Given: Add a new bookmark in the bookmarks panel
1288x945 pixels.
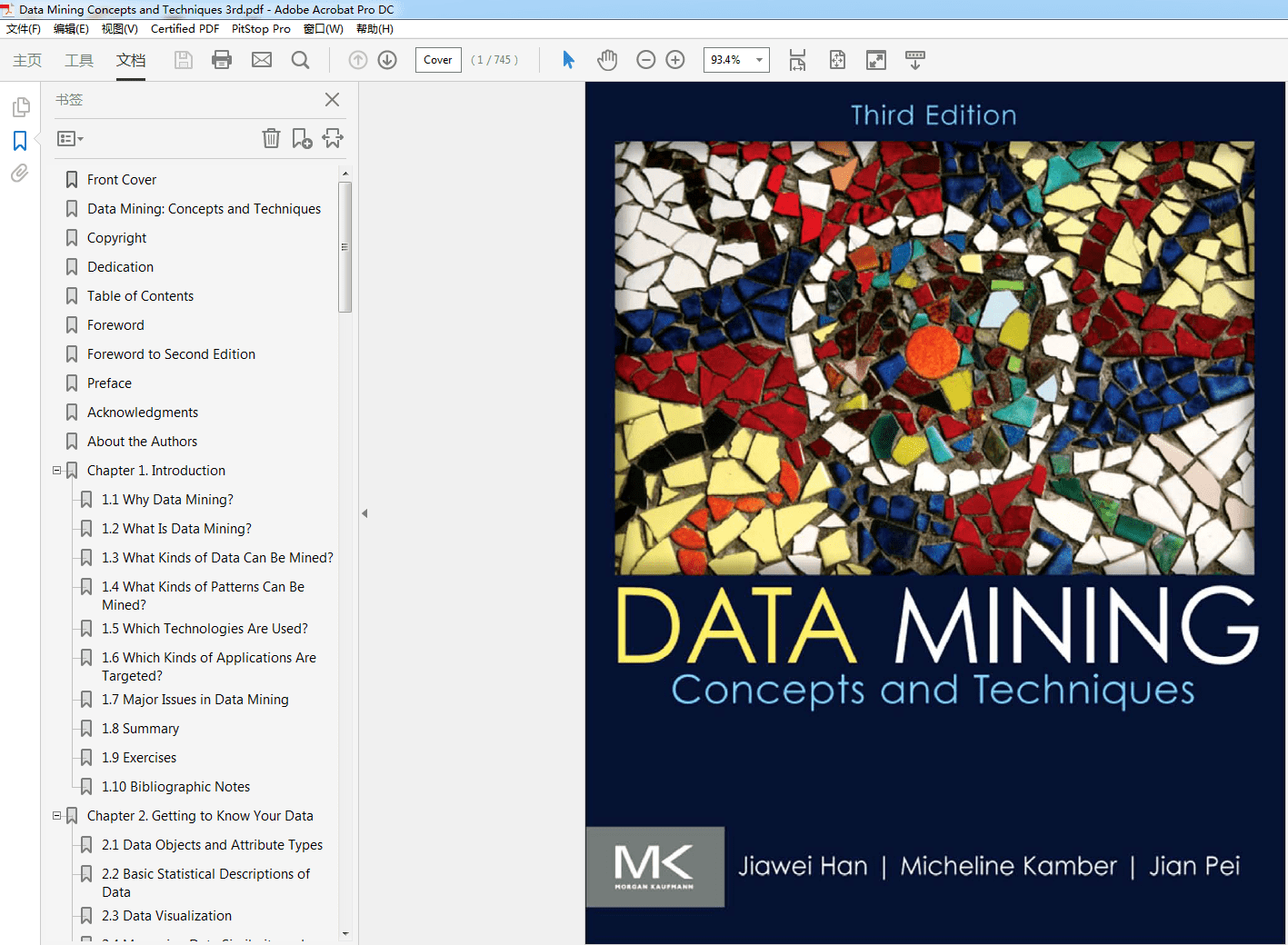Looking at the screenshot, I should pyautogui.click(x=301, y=138).
